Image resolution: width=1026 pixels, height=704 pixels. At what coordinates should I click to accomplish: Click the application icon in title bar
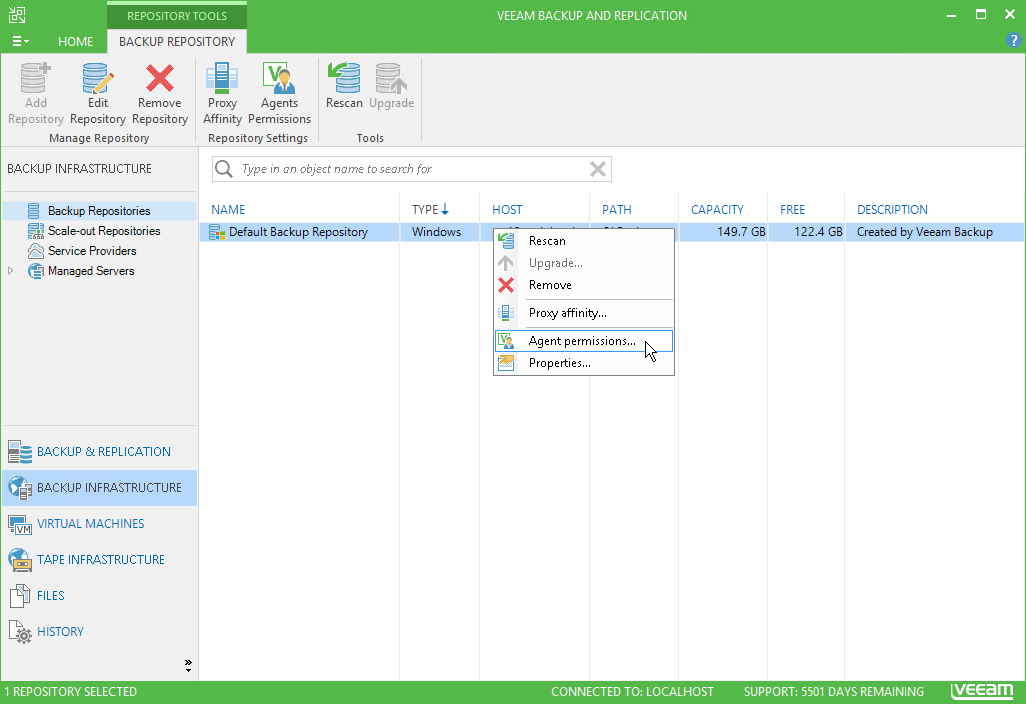17,15
